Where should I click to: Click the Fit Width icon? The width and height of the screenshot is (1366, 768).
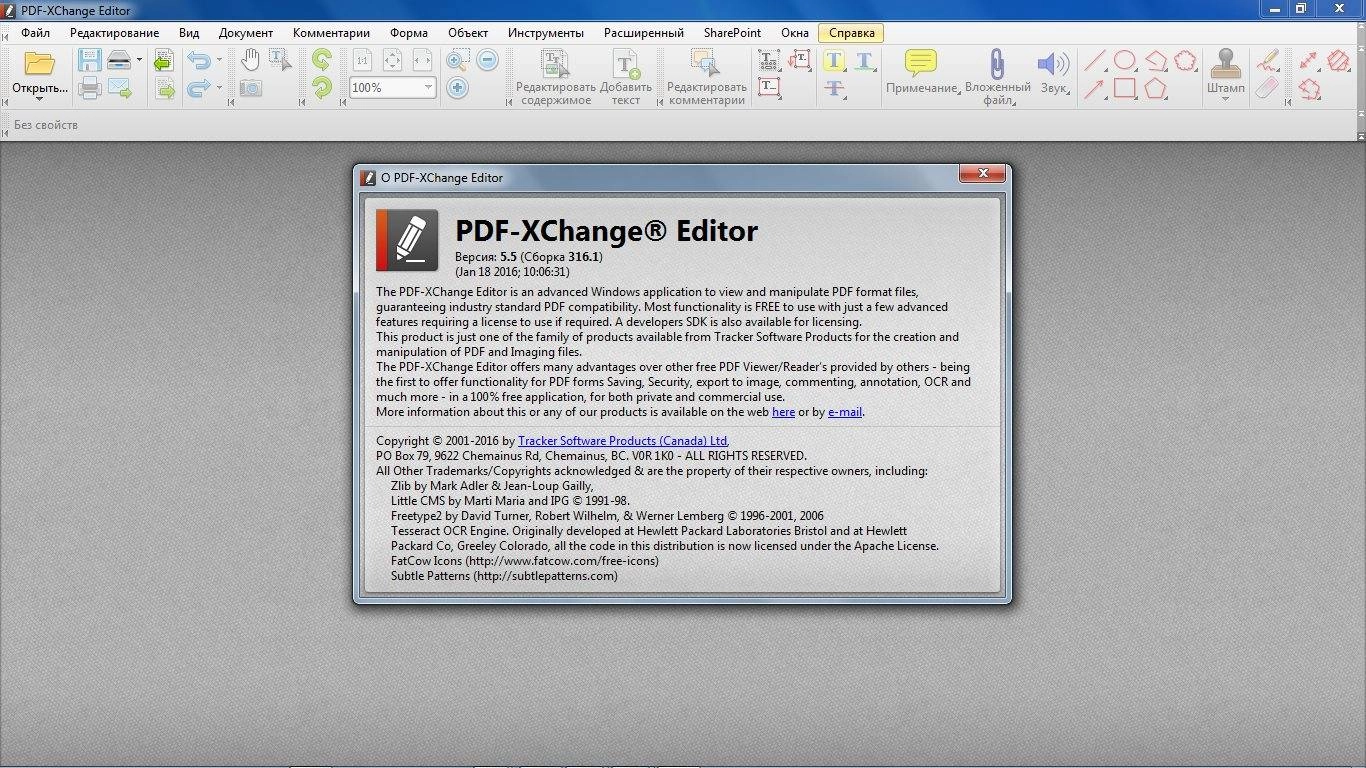coord(422,60)
